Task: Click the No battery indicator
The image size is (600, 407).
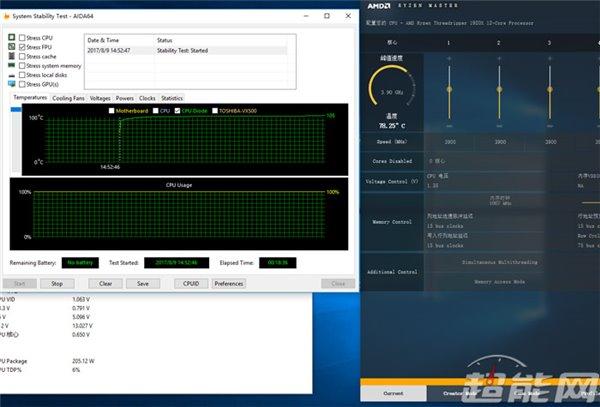Action: pyautogui.click(x=80, y=263)
